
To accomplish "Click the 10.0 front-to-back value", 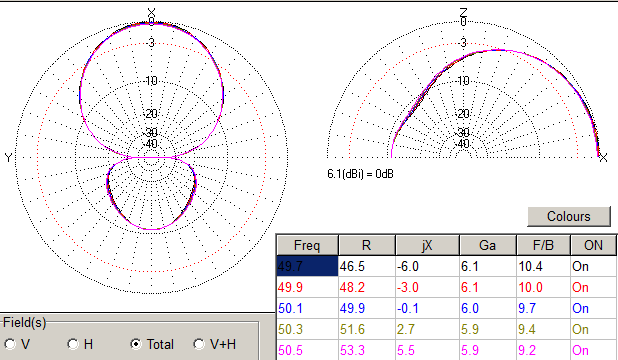I will pos(531,287).
